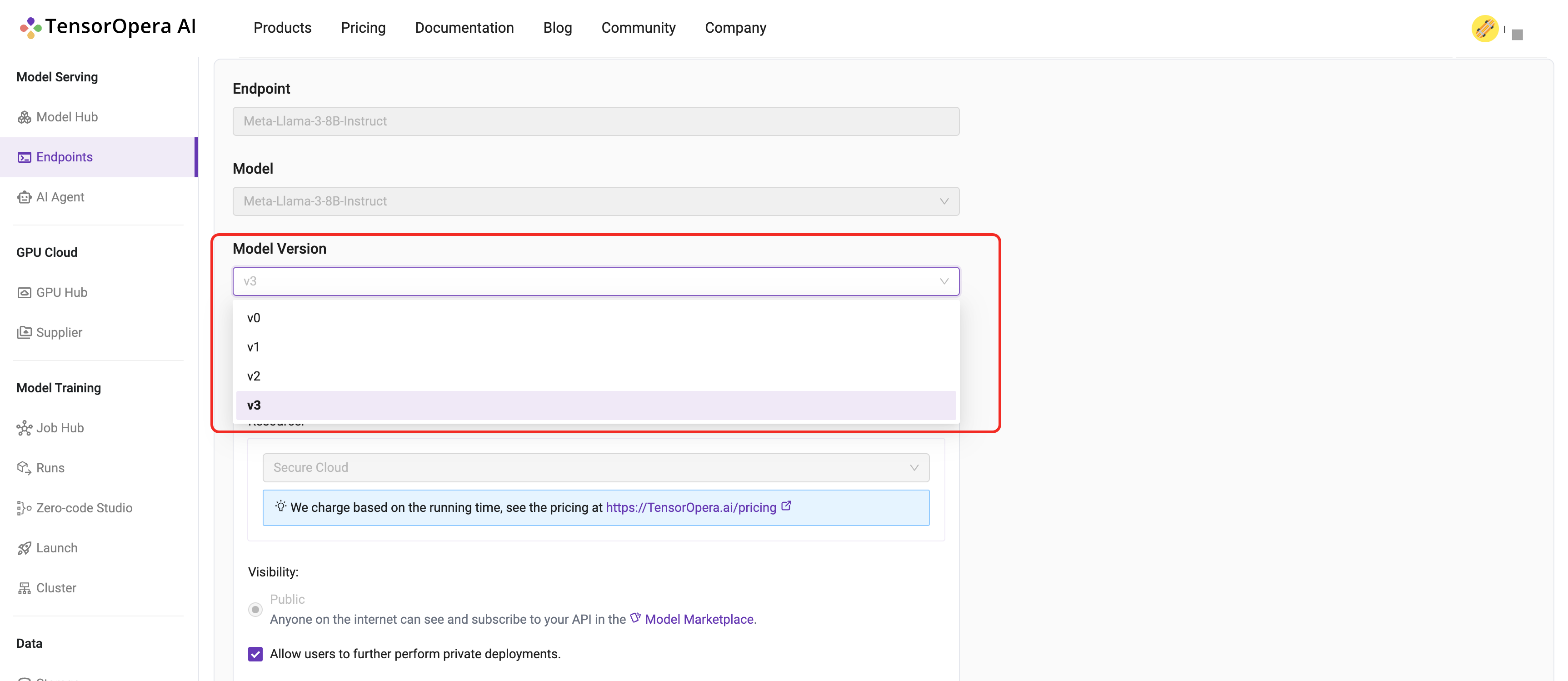Viewport: 1568px width, 681px height.
Task: Click the AI Agent robot icon
Action: click(25, 197)
